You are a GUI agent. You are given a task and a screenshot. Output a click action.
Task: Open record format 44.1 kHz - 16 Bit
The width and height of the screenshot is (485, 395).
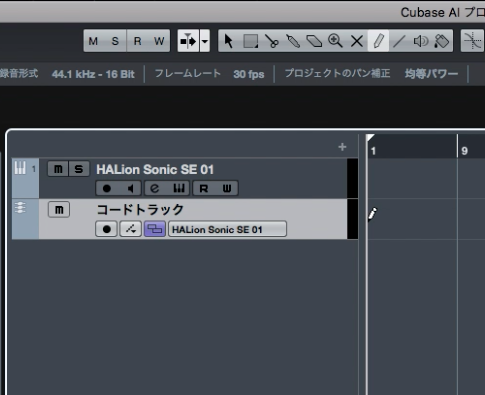point(93,74)
